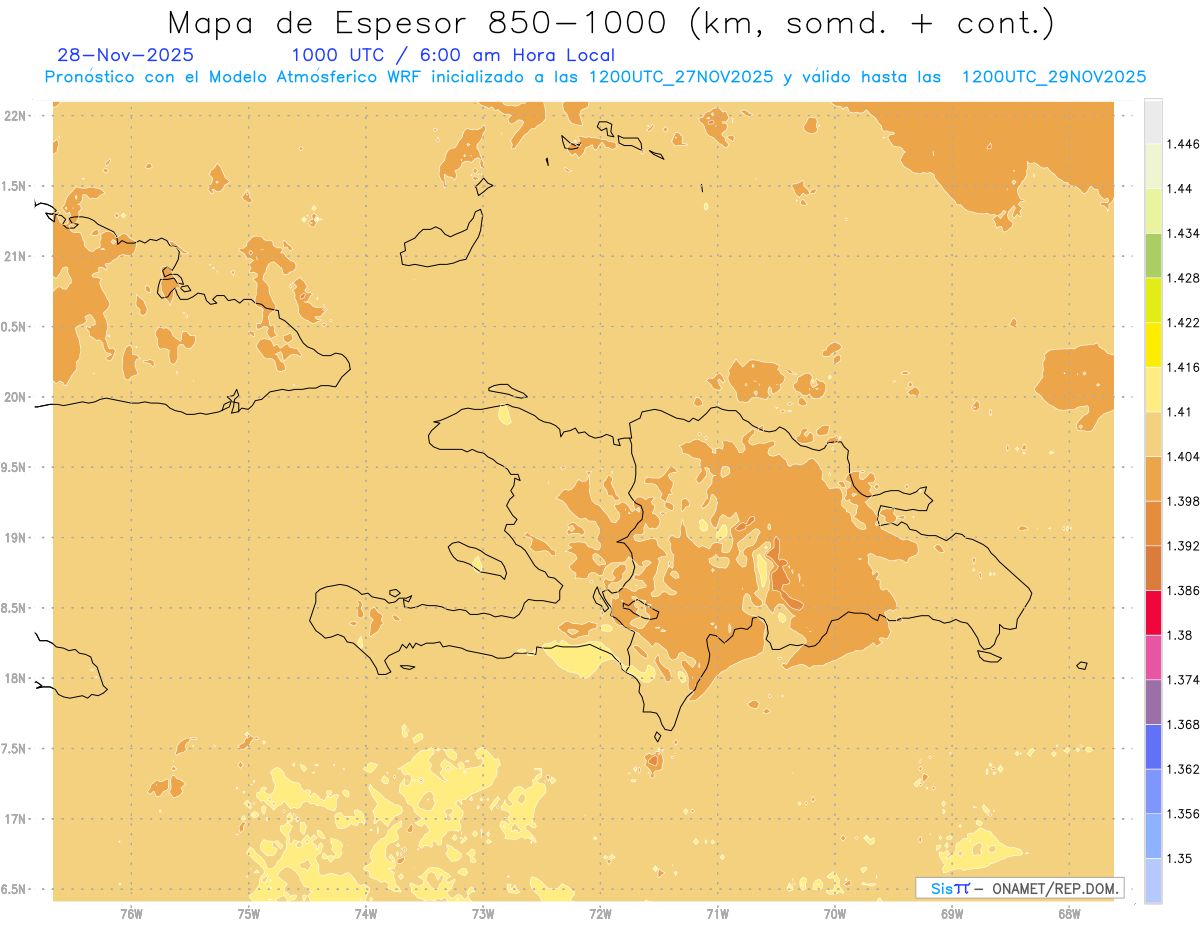The image size is (1200, 927).
Task: Click the color bar value "1.362"
Action: pos(1184,769)
